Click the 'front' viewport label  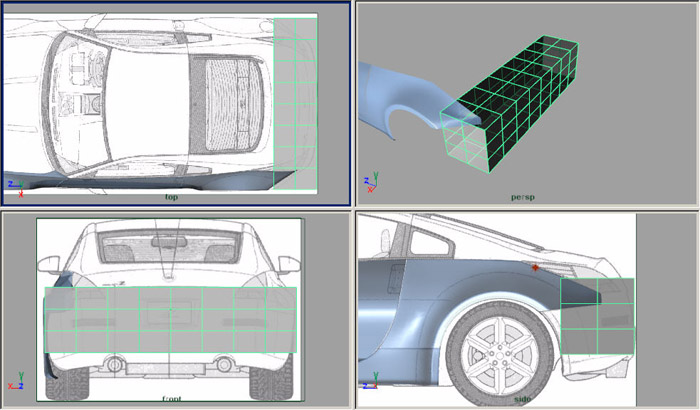171,397
